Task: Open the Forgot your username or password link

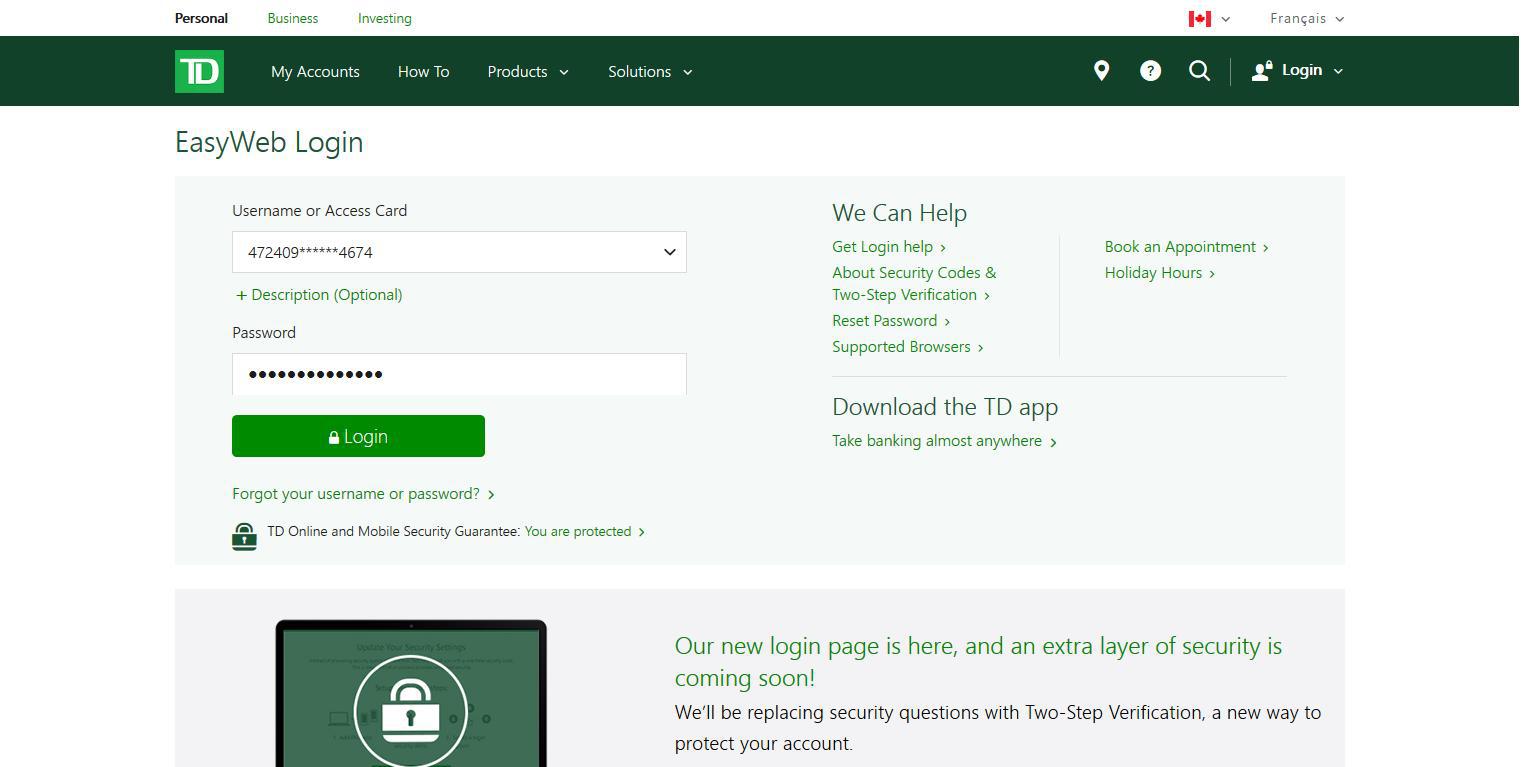Action: click(355, 493)
